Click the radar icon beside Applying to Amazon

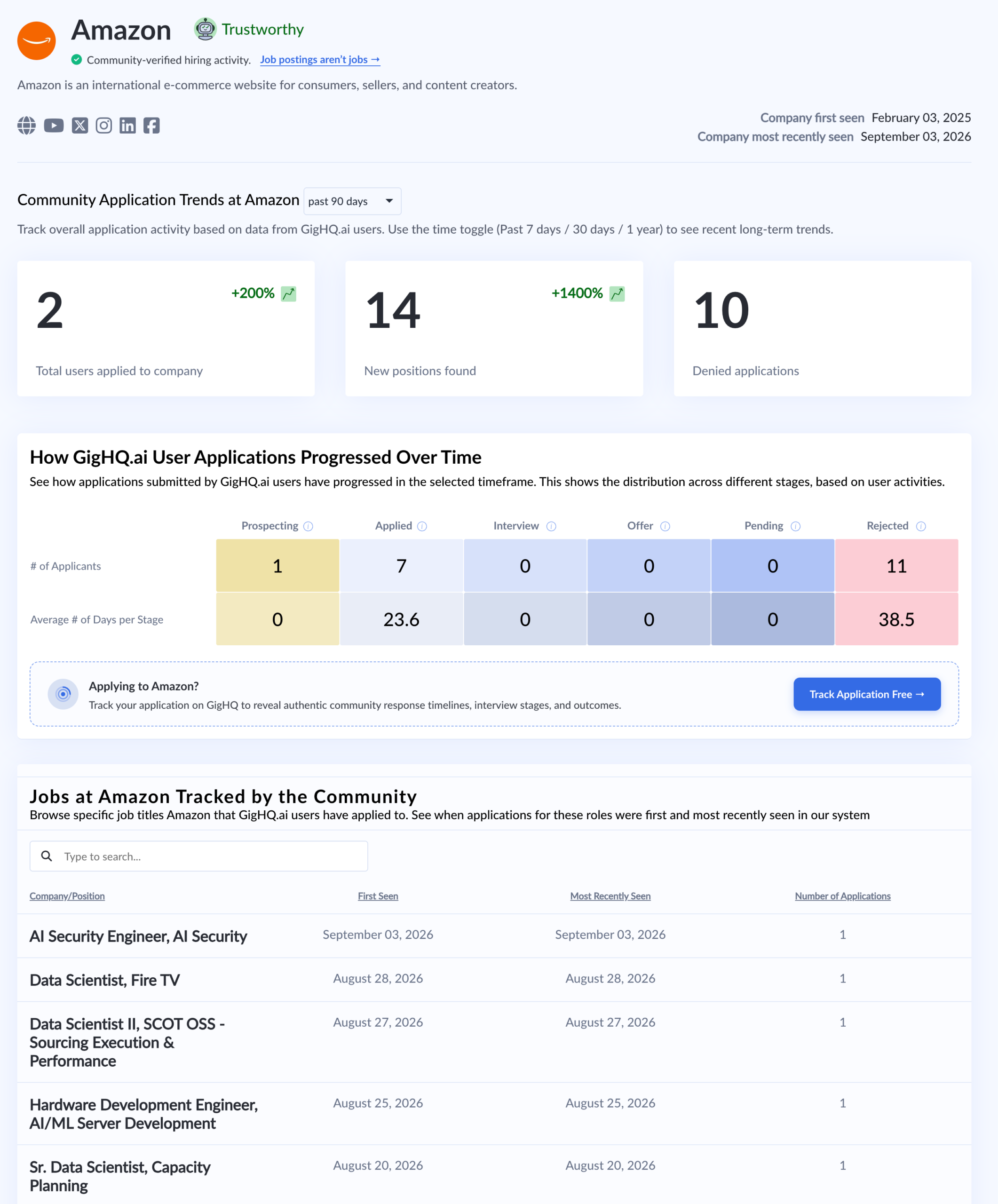tap(63, 694)
